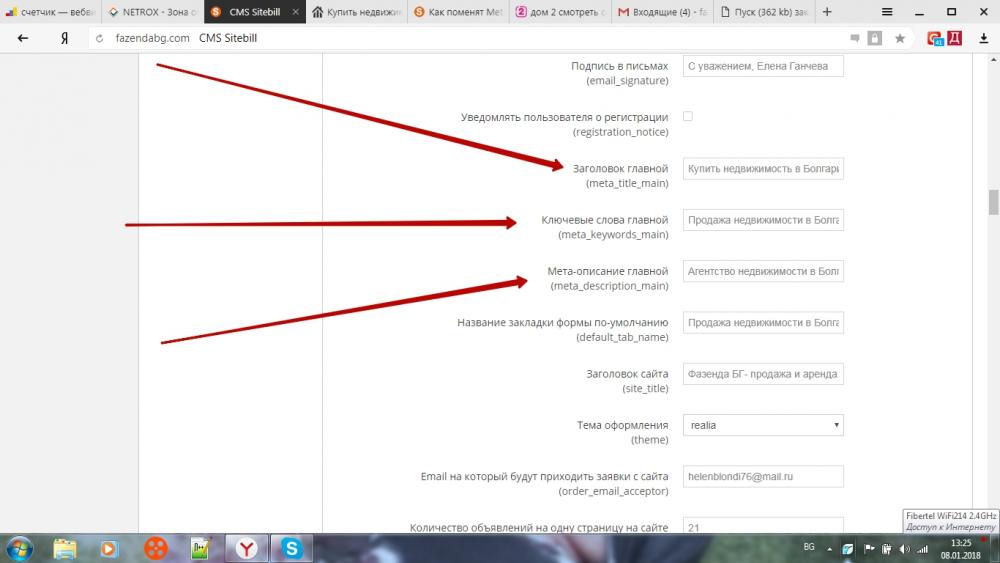
Task: Edit the site_title field
Action: click(x=763, y=374)
